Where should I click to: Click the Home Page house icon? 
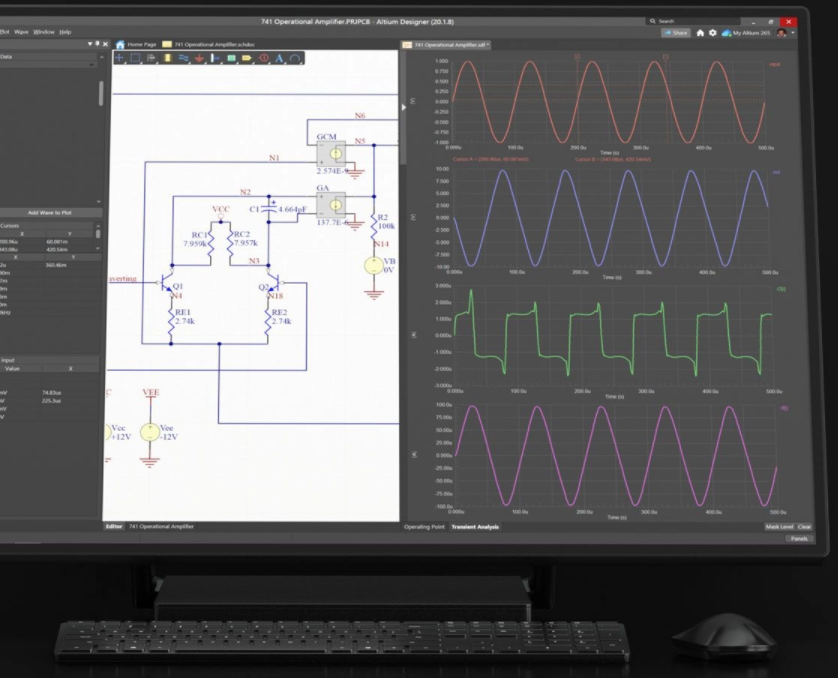coord(120,44)
